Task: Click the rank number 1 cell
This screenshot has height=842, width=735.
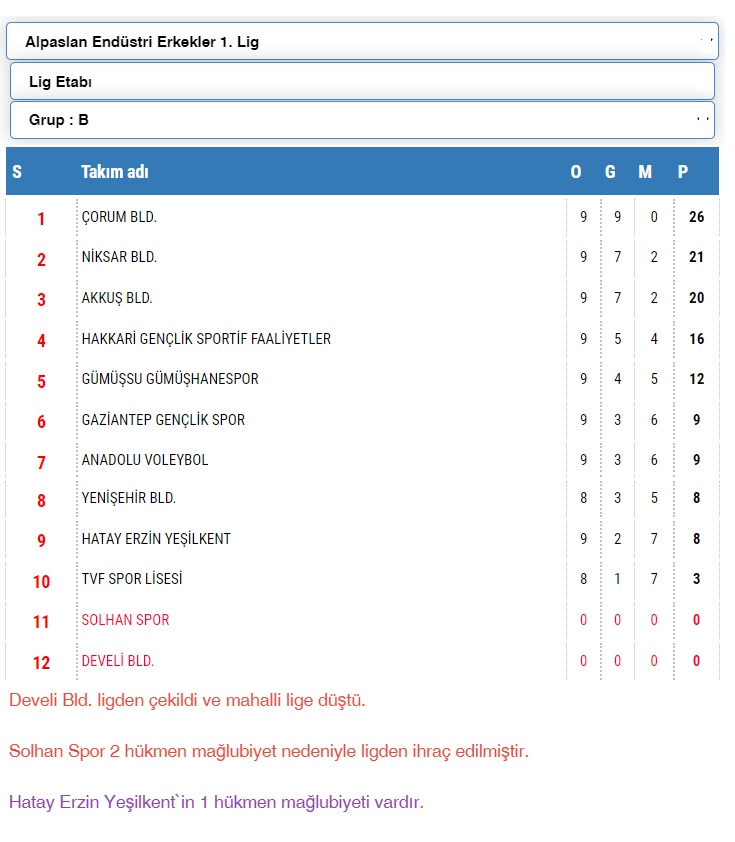Action: pyautogui.click(x=41, y=218)
